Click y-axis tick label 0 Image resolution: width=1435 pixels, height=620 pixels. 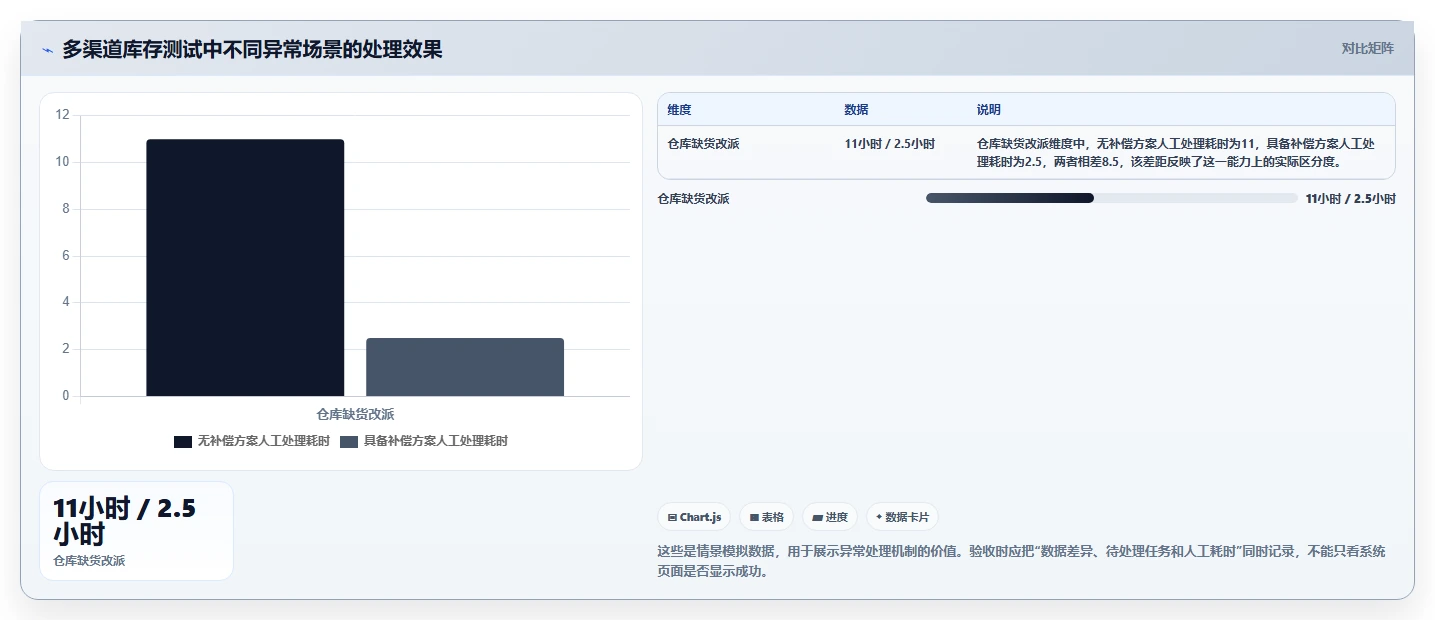pyautogui.click(x=66, y=396)
